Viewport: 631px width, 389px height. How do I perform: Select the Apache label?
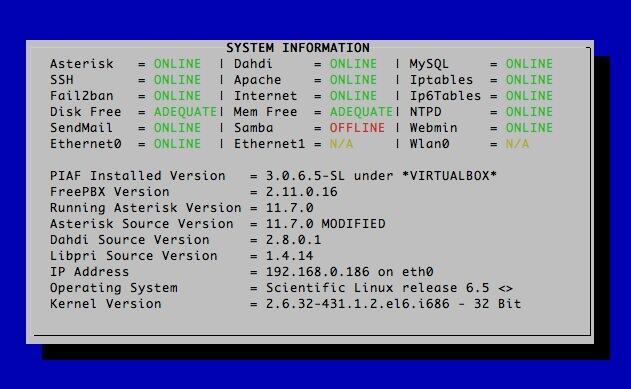coord(258,80)
